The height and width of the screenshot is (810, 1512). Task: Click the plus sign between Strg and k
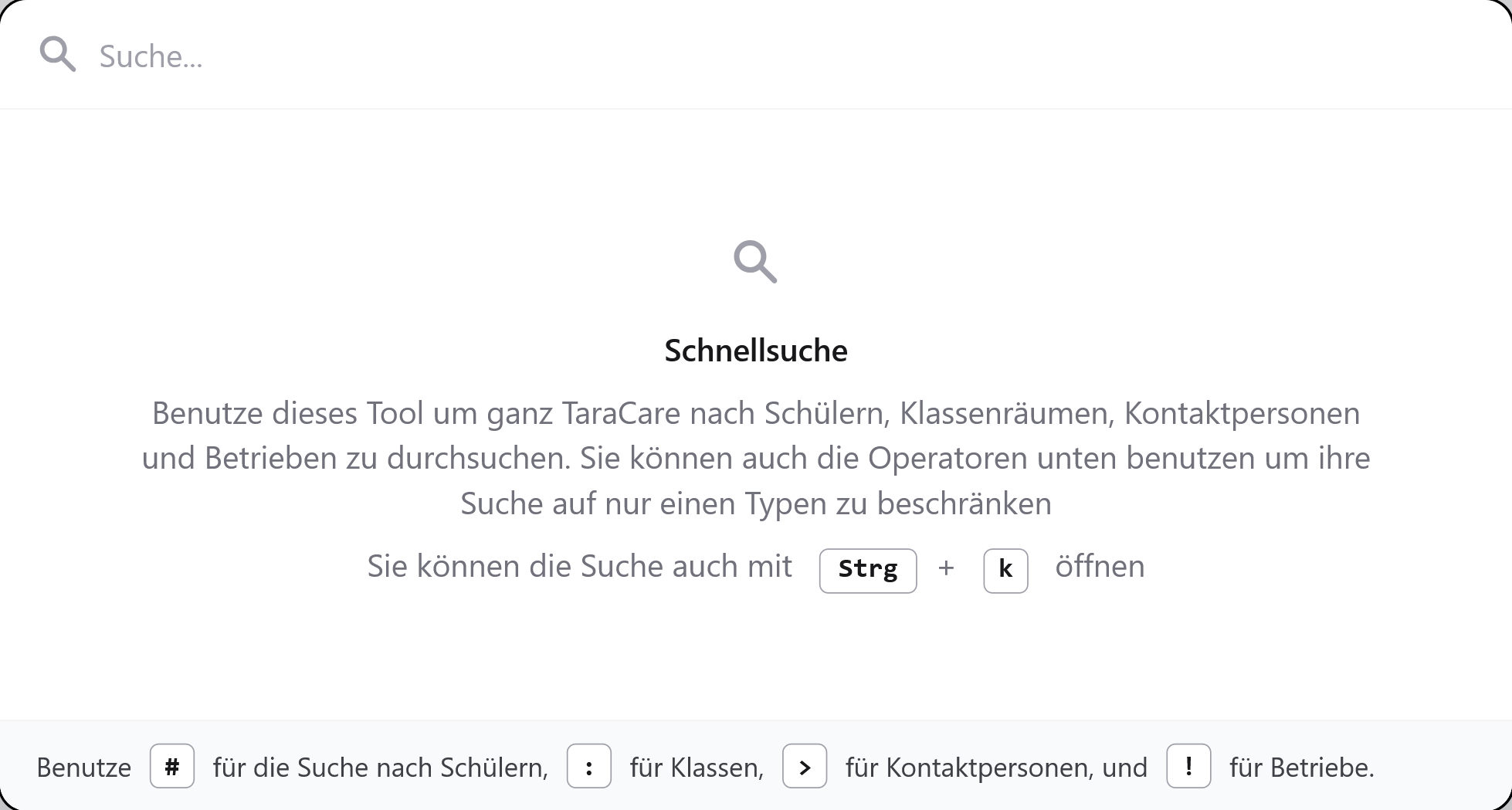(x=946, y=568)
